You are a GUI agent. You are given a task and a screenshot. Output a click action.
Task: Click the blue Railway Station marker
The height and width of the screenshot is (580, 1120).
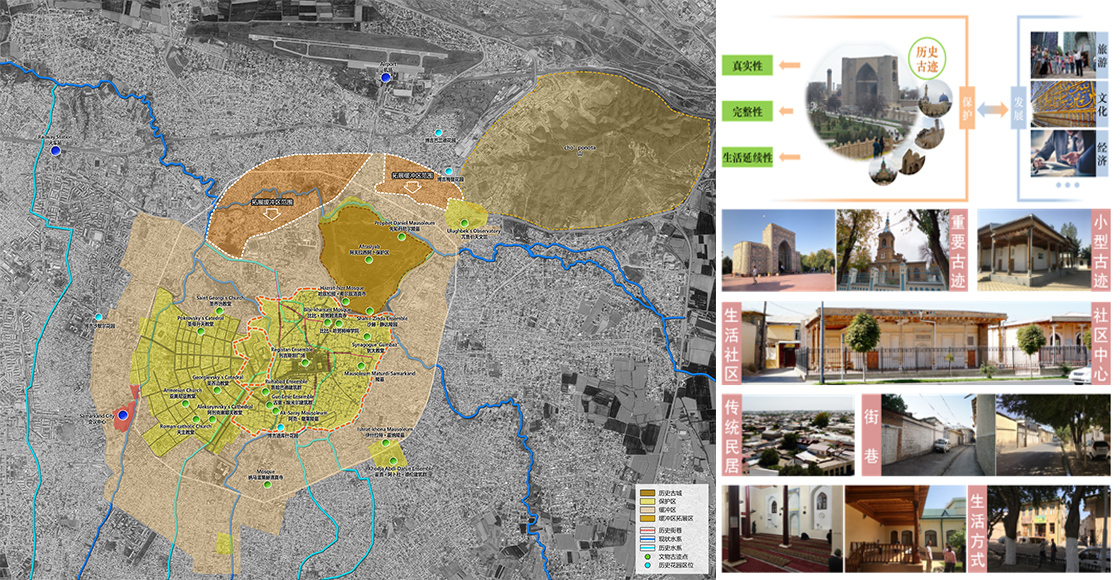tap(57, 151)
